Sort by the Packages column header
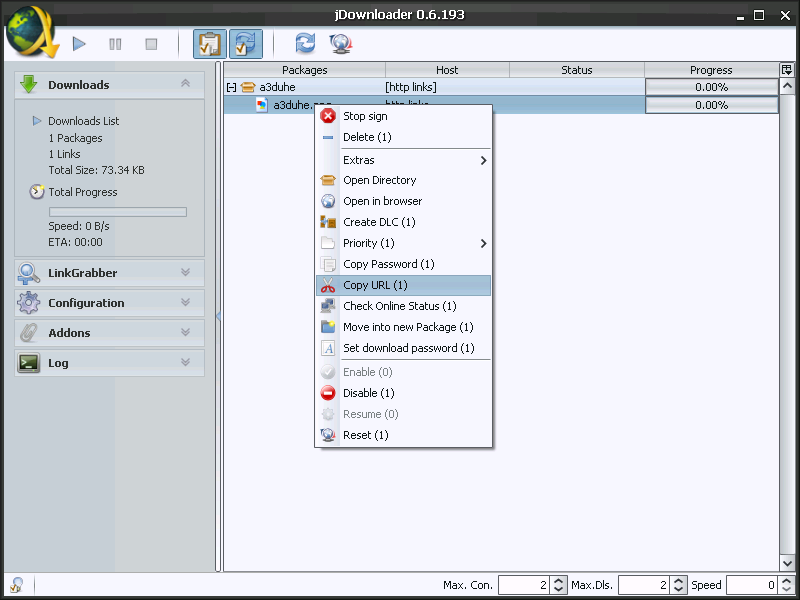Screen dimensions: 800x600 (305, 70)
